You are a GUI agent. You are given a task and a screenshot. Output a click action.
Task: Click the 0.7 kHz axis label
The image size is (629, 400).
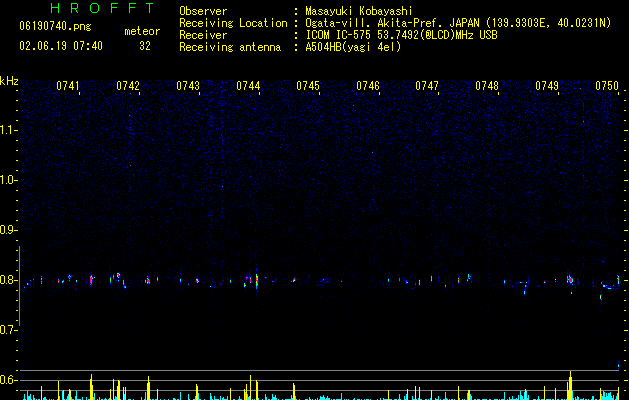point(9,330)
